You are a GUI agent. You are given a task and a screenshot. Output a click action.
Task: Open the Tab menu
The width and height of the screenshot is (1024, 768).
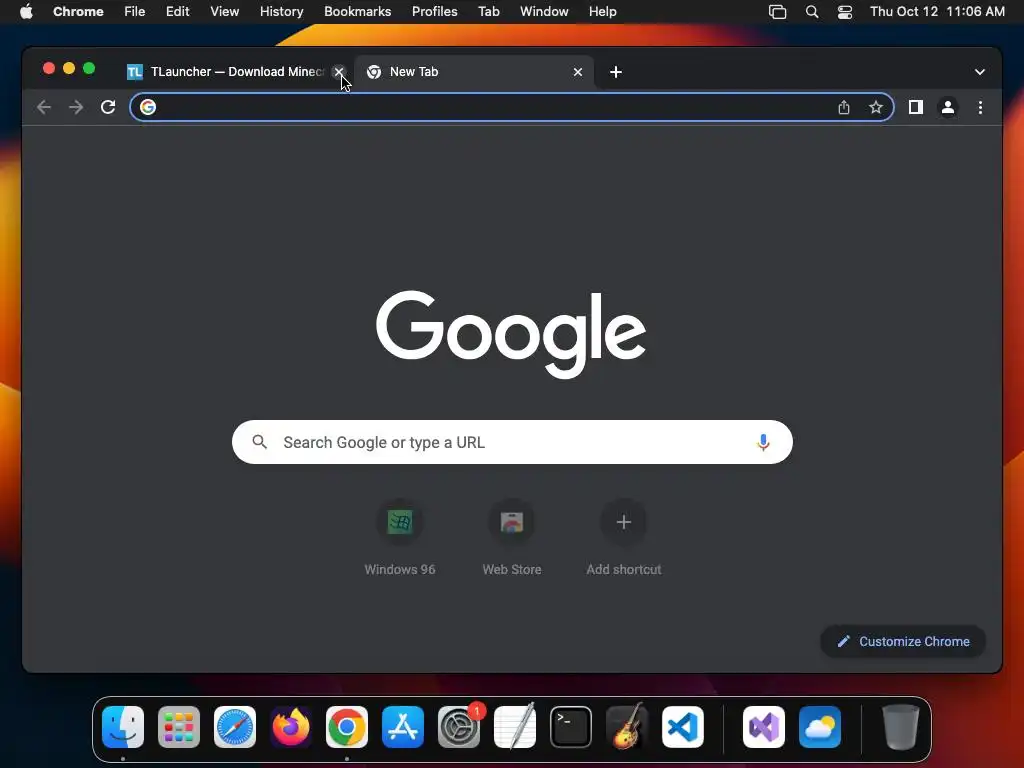488,12
